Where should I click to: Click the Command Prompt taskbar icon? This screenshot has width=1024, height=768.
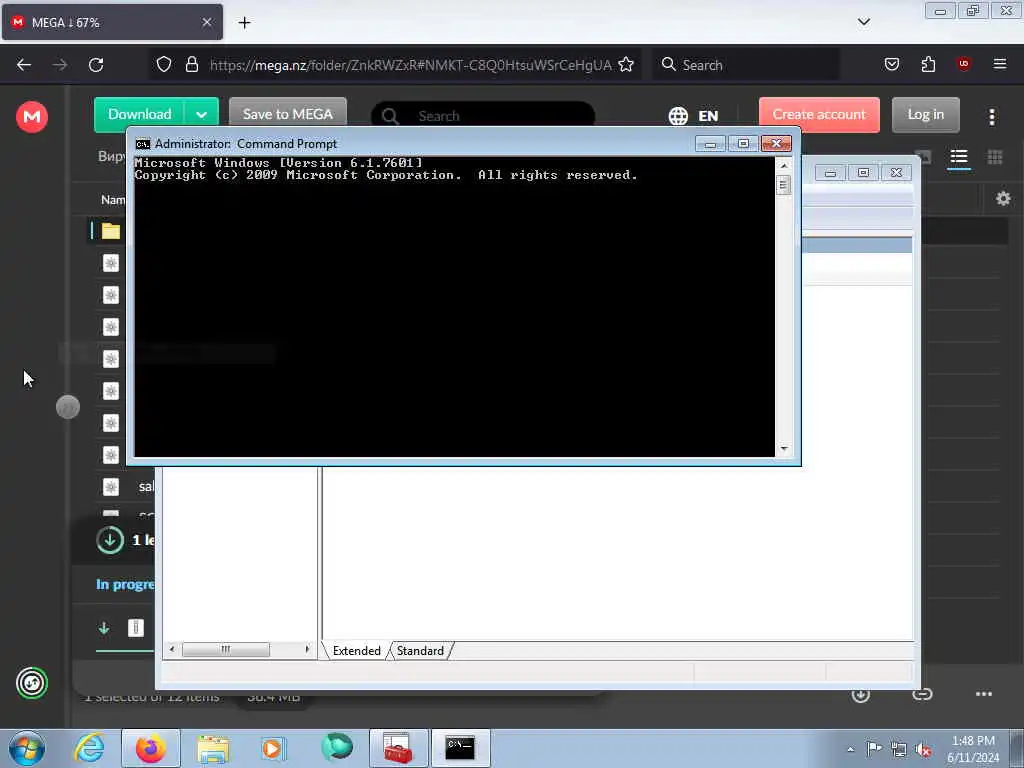460,748
